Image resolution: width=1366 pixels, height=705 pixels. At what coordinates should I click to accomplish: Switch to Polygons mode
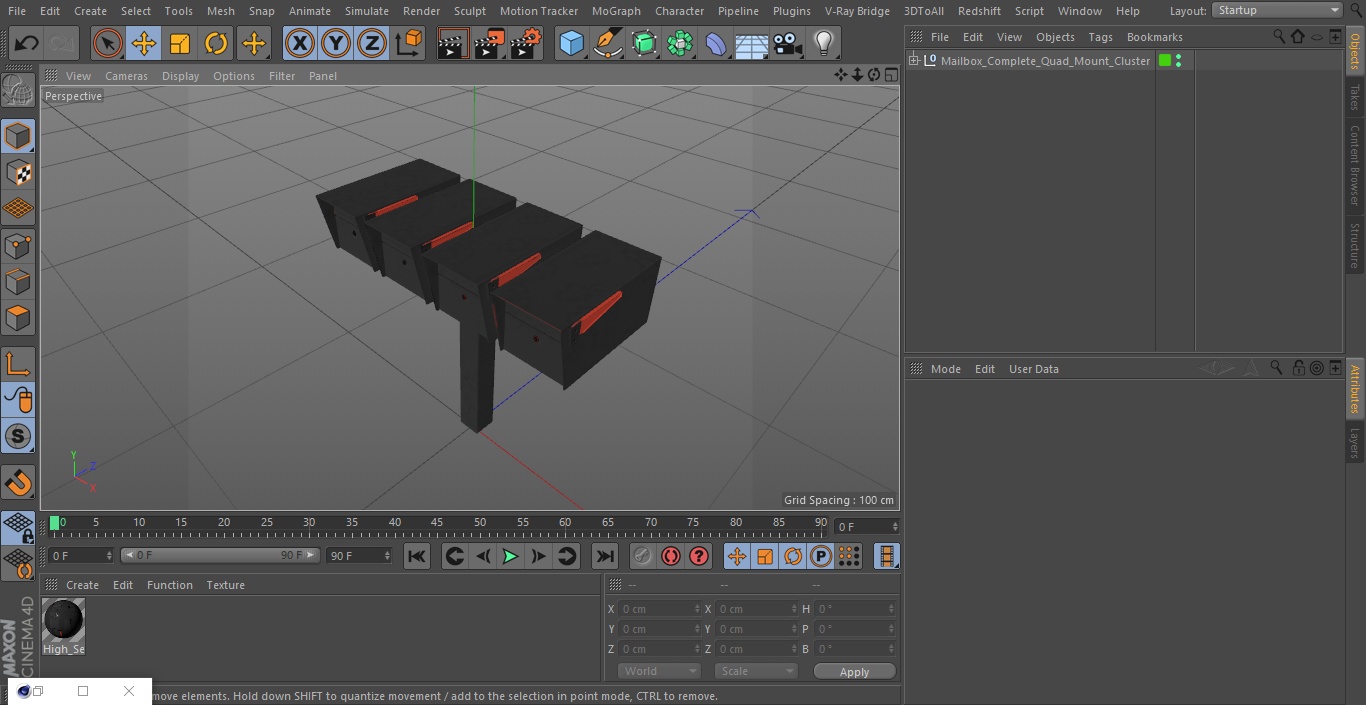pos(18,318)
